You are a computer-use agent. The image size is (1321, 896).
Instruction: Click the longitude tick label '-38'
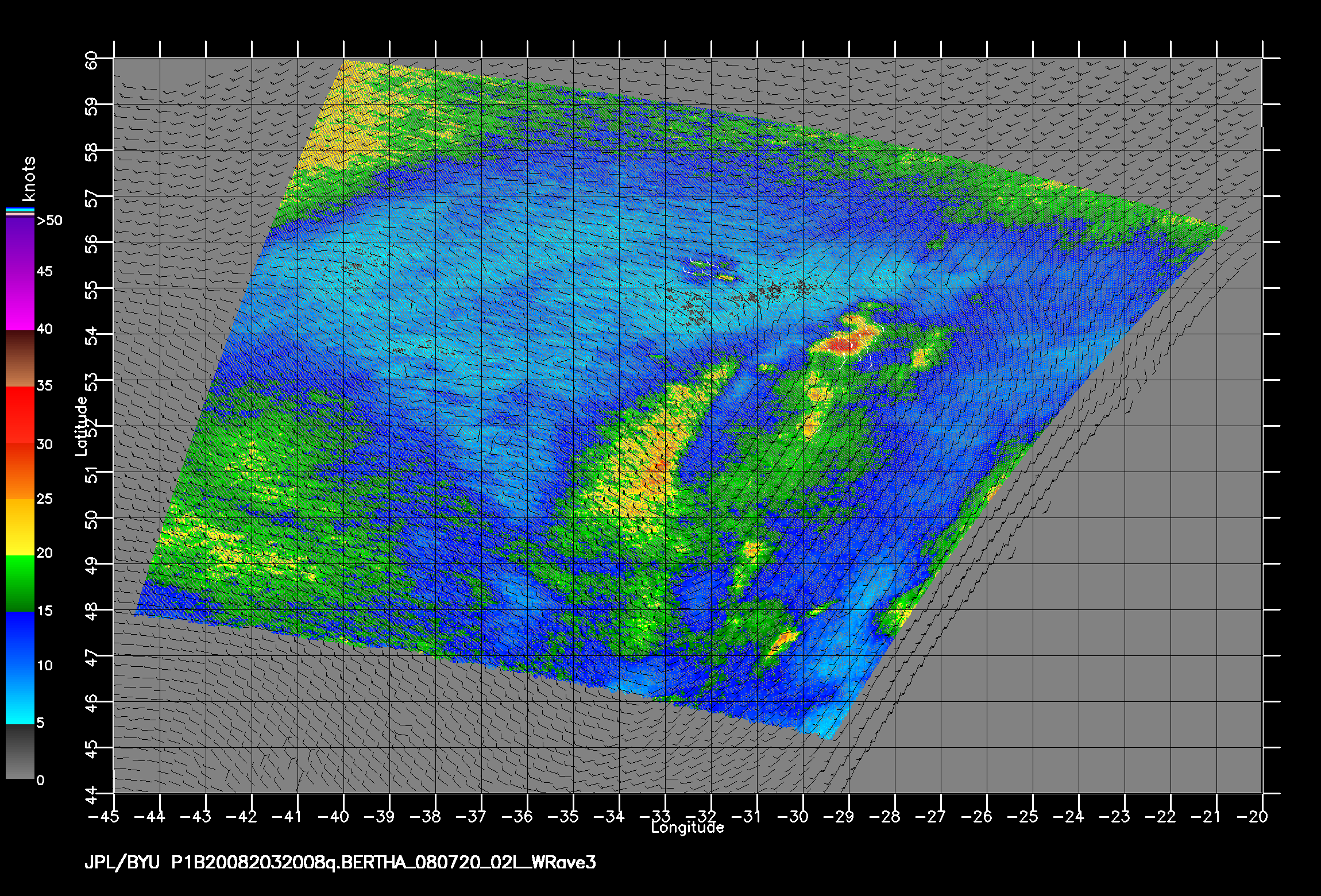click(x=424, y=816)
